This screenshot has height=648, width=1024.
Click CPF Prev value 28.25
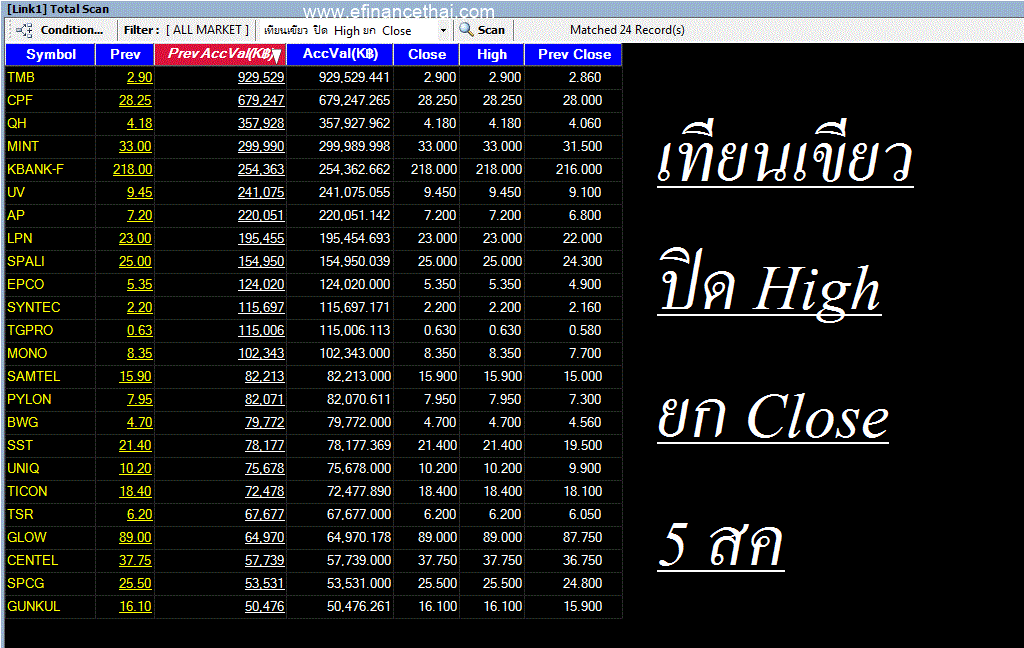coord(135,100)
